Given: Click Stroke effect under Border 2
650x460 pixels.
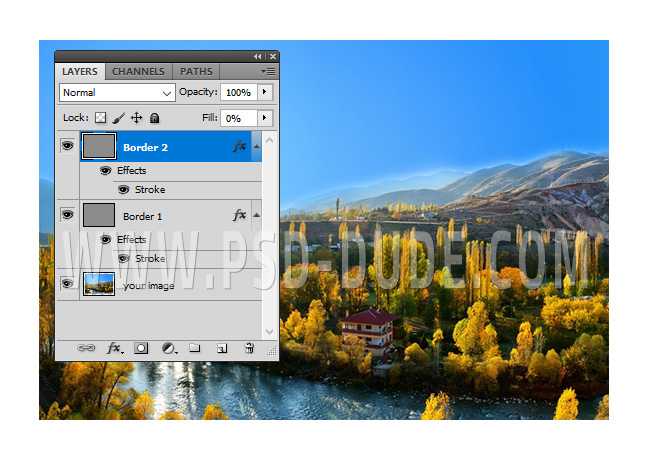Looking at the screenshot, I should [x=150, y=189].
